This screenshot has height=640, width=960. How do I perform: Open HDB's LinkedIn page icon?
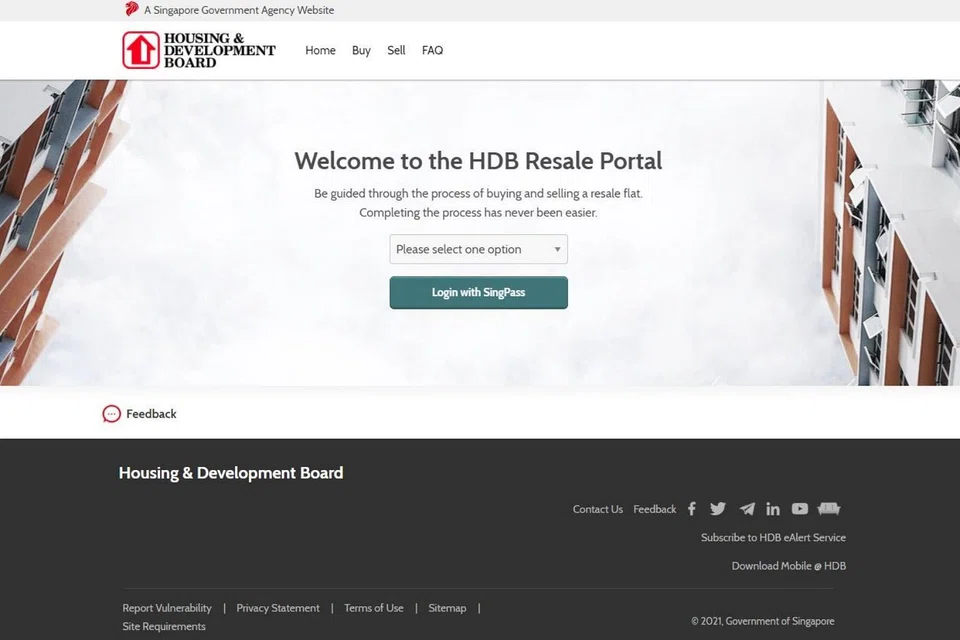773,509
